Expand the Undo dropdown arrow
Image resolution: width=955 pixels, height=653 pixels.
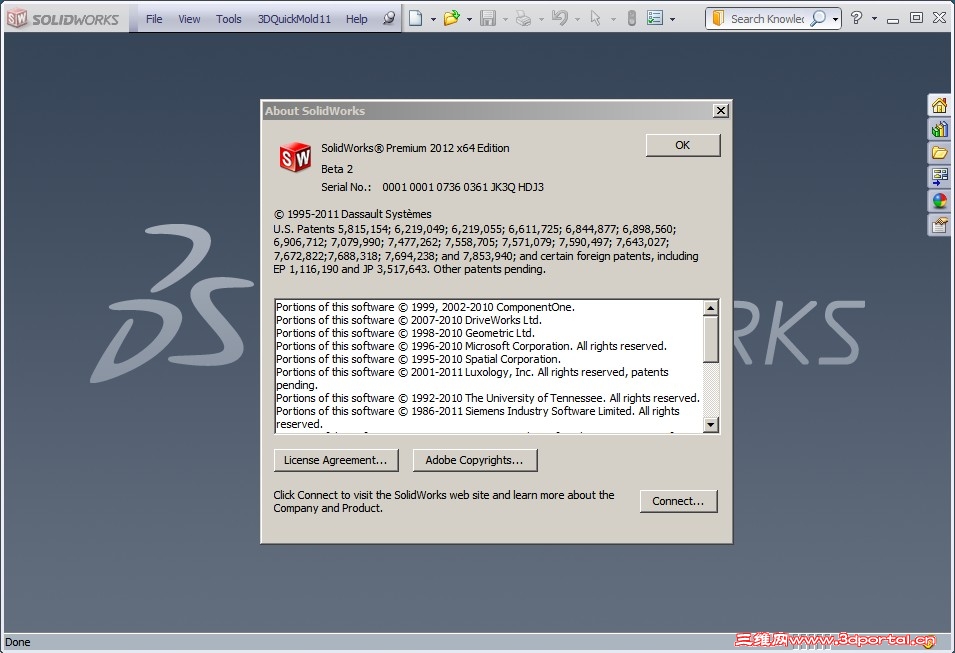pos(578,18)
